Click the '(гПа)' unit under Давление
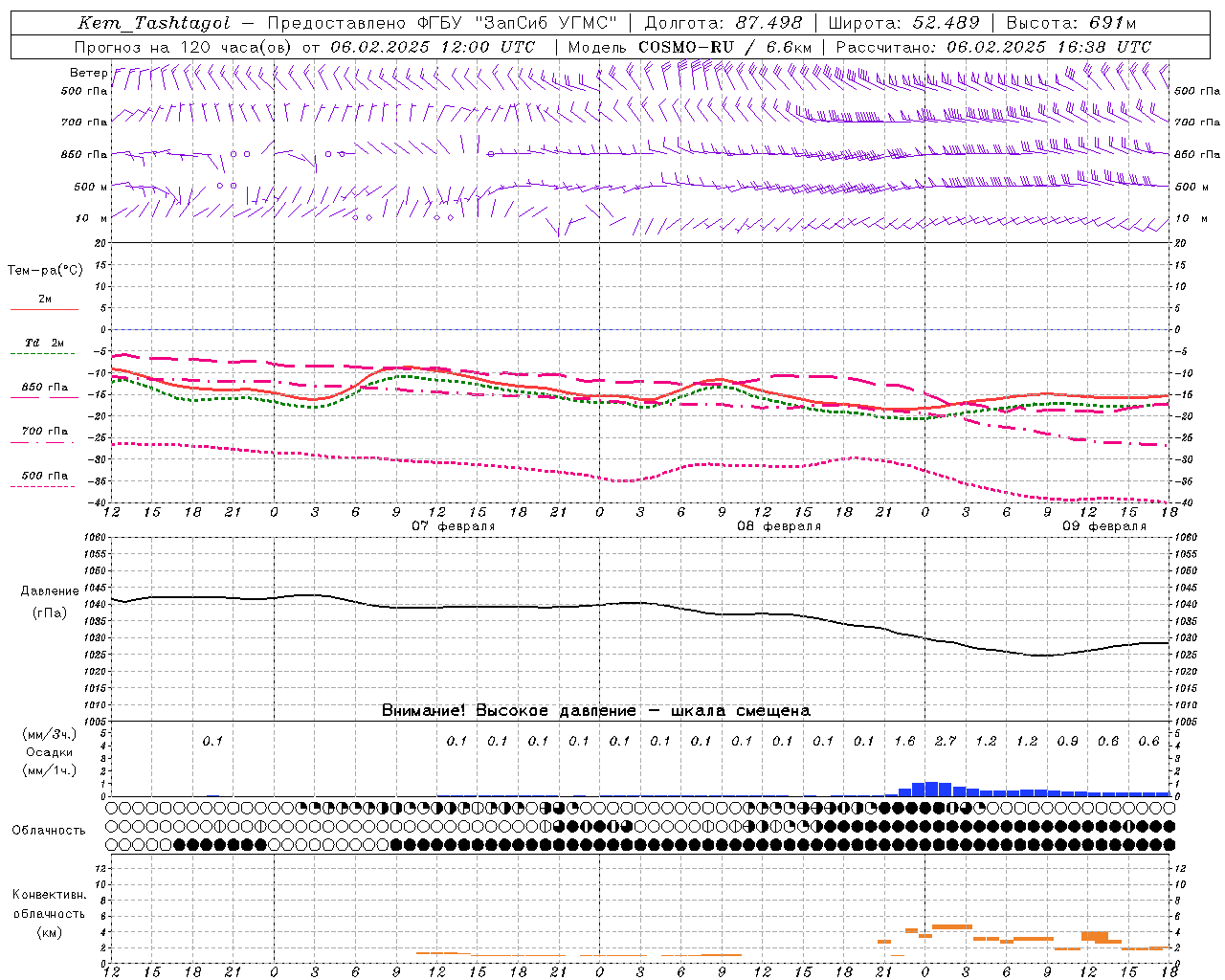Viewport: 1225px width, 980px height. [49, 613]
